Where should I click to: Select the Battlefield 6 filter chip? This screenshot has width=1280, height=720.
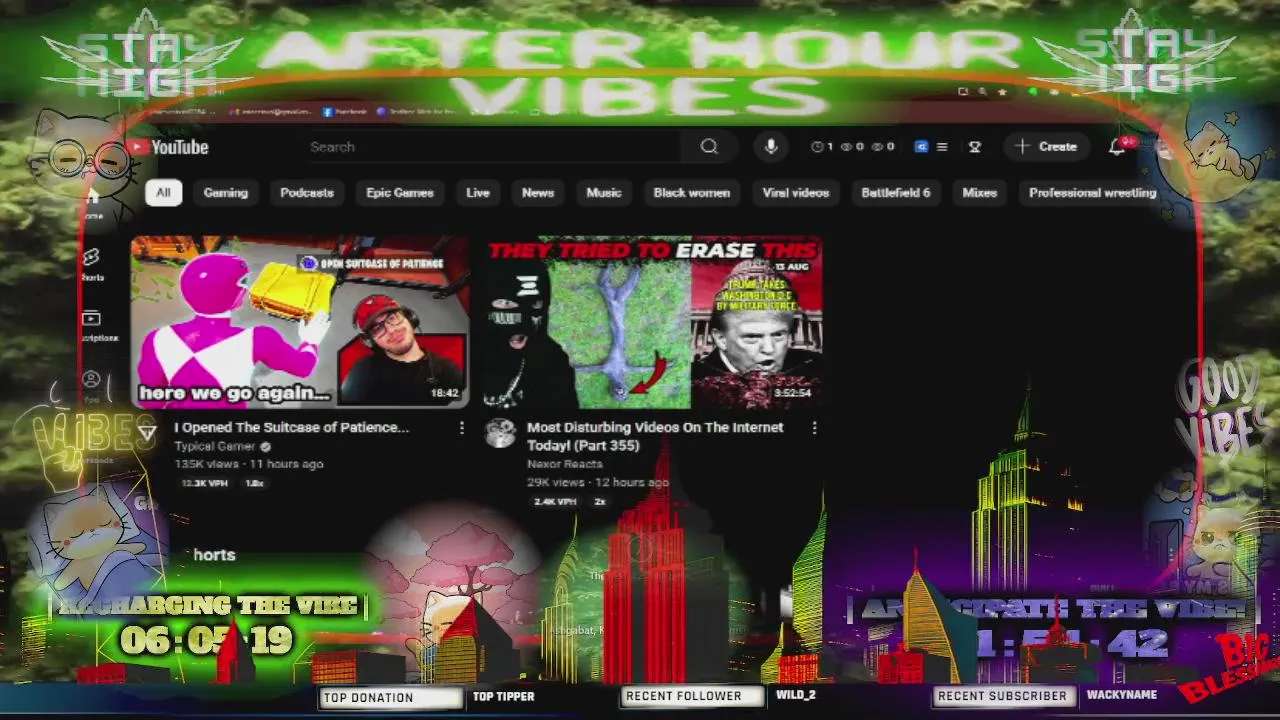click(x=896, y=193)
